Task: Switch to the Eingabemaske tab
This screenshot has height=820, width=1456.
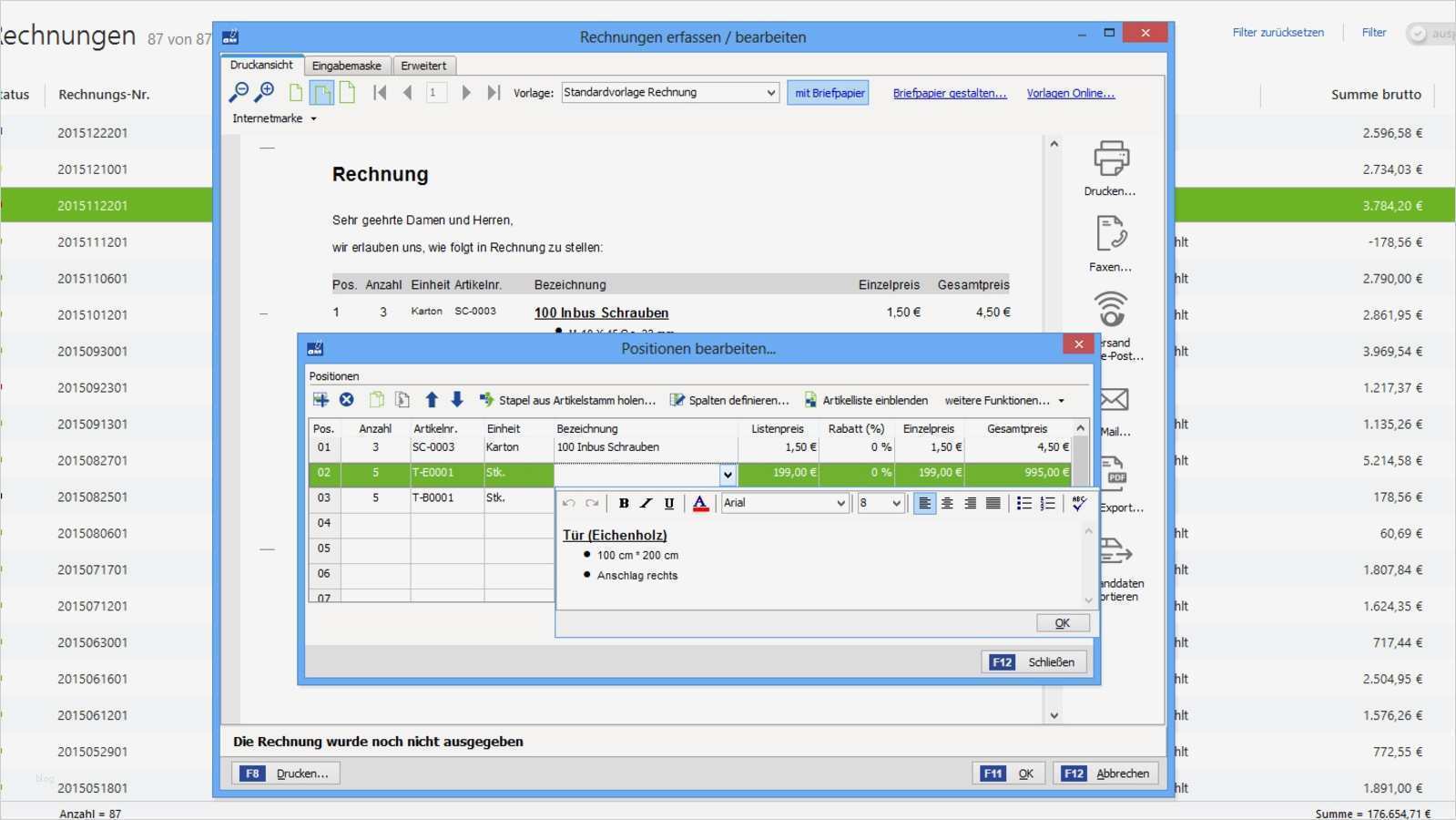Action: pyautogui.click(x=347, y=66)
